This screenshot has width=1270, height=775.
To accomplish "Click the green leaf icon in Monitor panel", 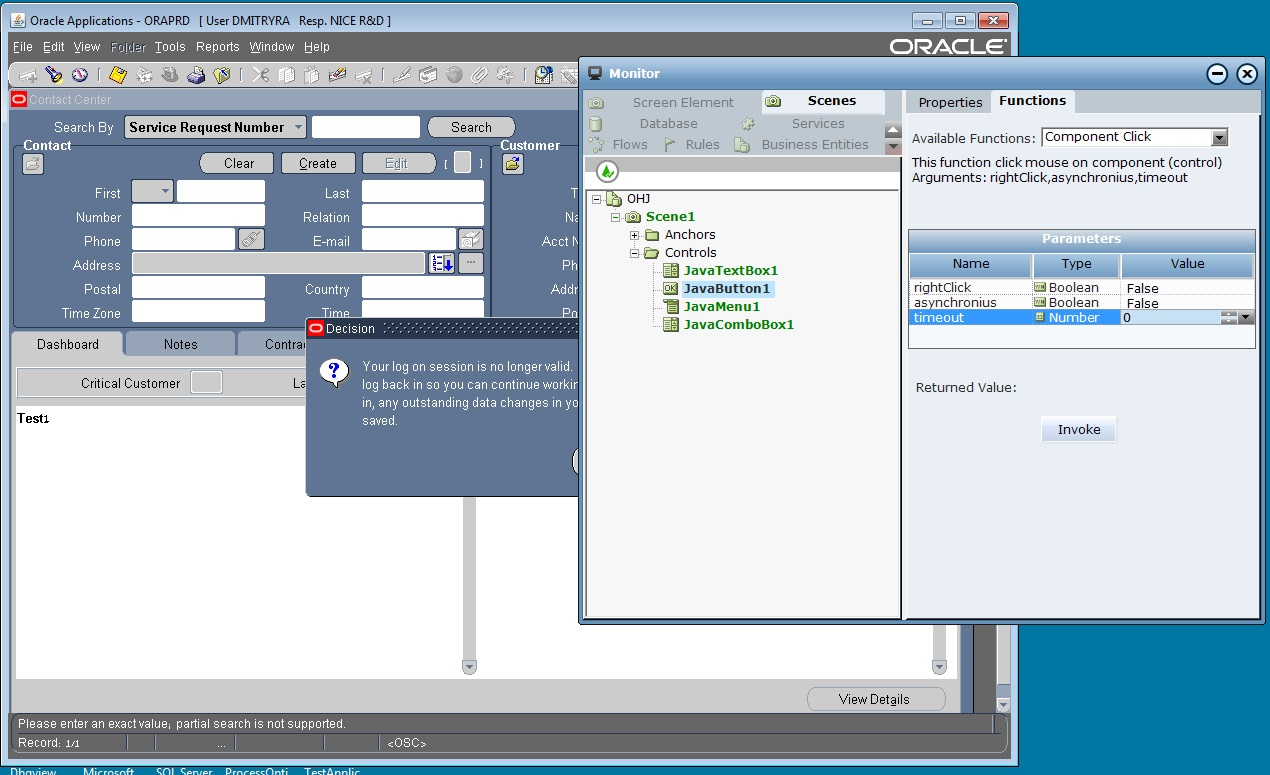I will point(608,171).
